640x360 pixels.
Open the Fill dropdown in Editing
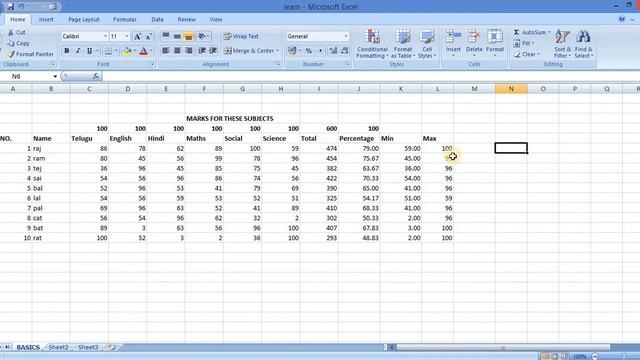pos(524,43)
